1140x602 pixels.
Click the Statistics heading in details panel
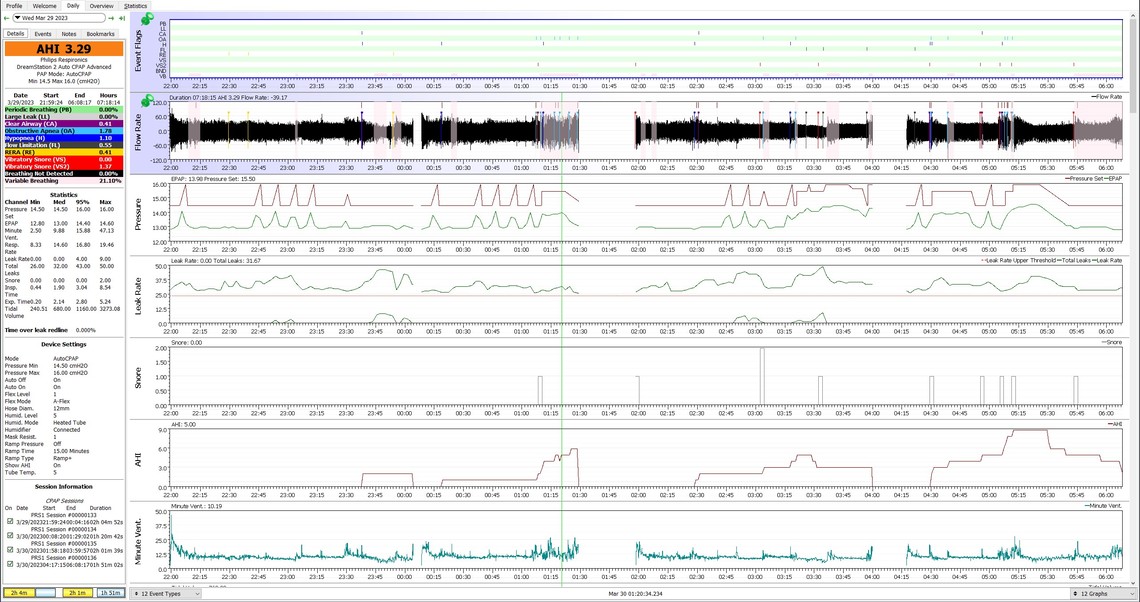point(64,195)
